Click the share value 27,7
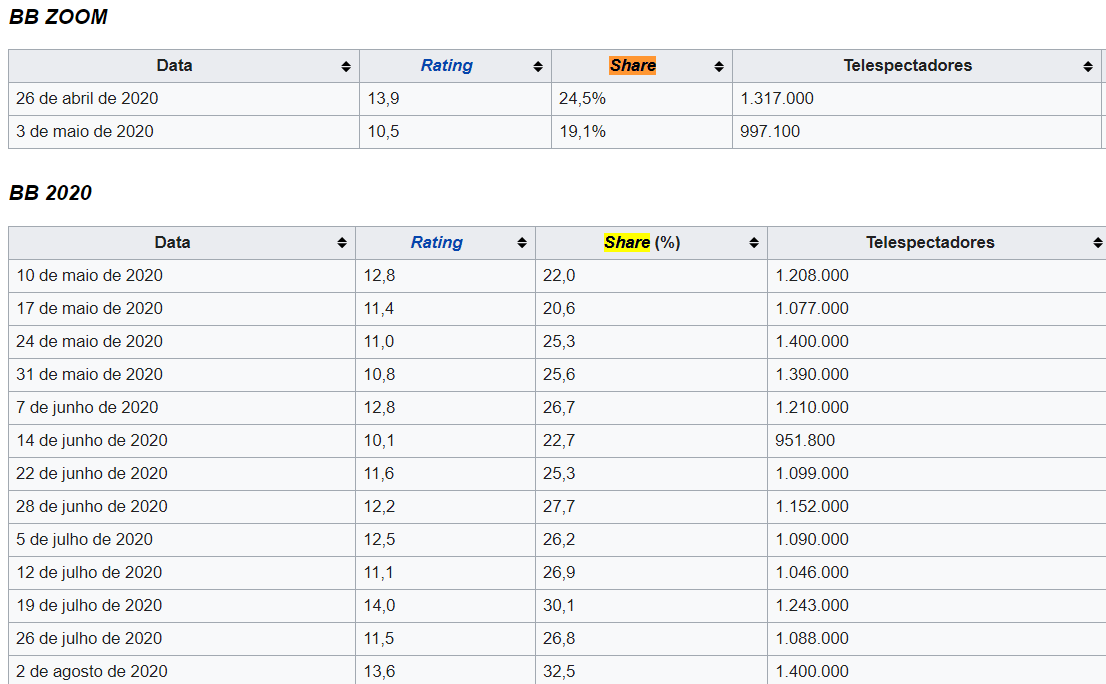Viewport: 1106px width, 684px height. point(559,507)
